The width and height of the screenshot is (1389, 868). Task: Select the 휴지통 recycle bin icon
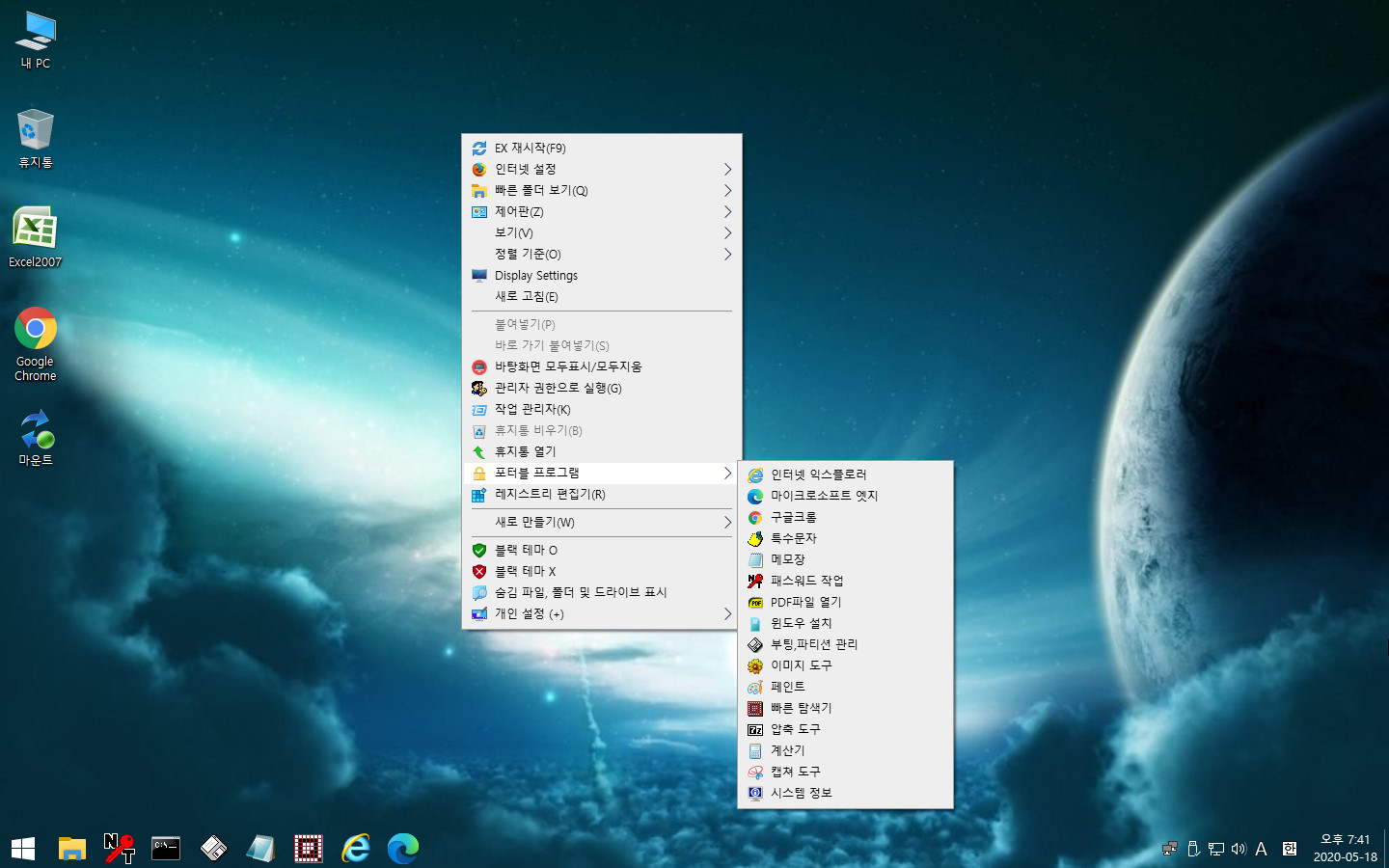pos(36,139)
